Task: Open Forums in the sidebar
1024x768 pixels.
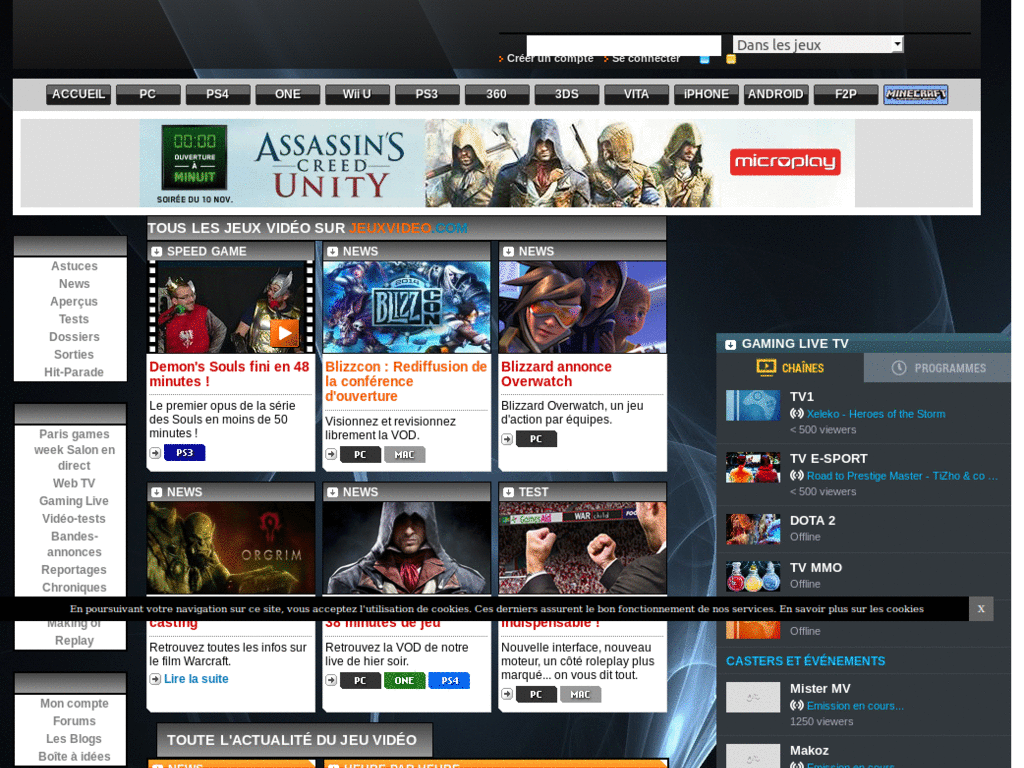Action: (x=74, y=721)
